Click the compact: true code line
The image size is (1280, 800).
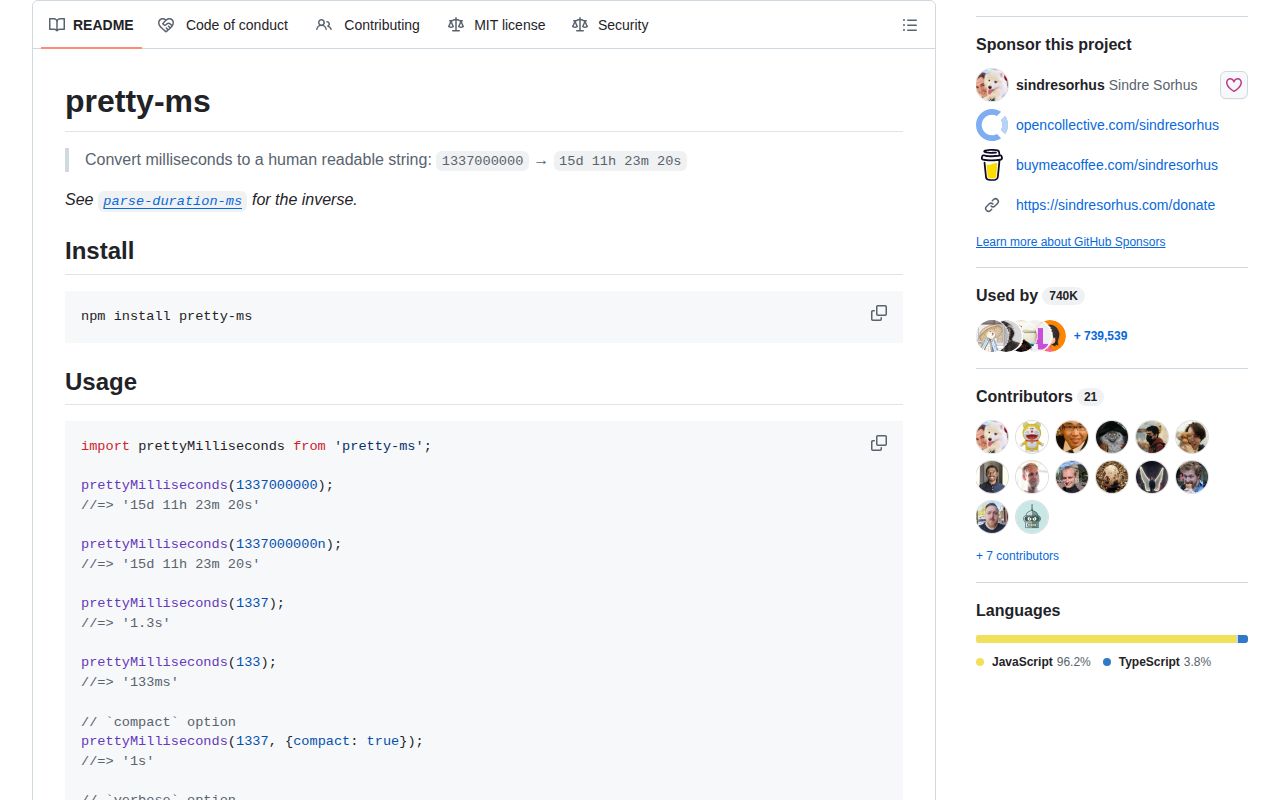252,741
